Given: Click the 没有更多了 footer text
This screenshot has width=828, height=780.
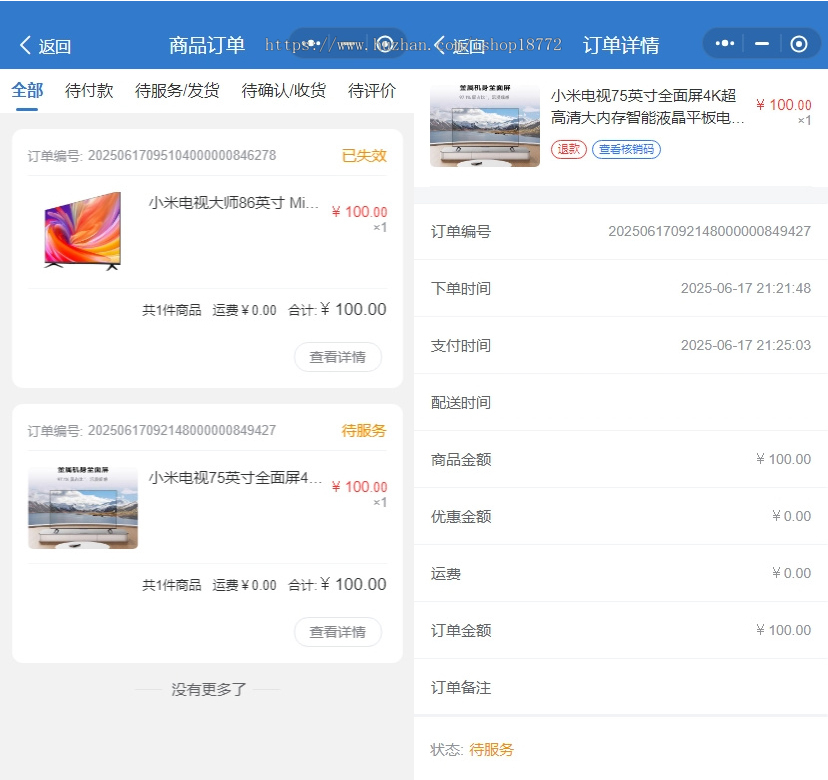Looking at the screenshot, I should (x=208, y=689).
